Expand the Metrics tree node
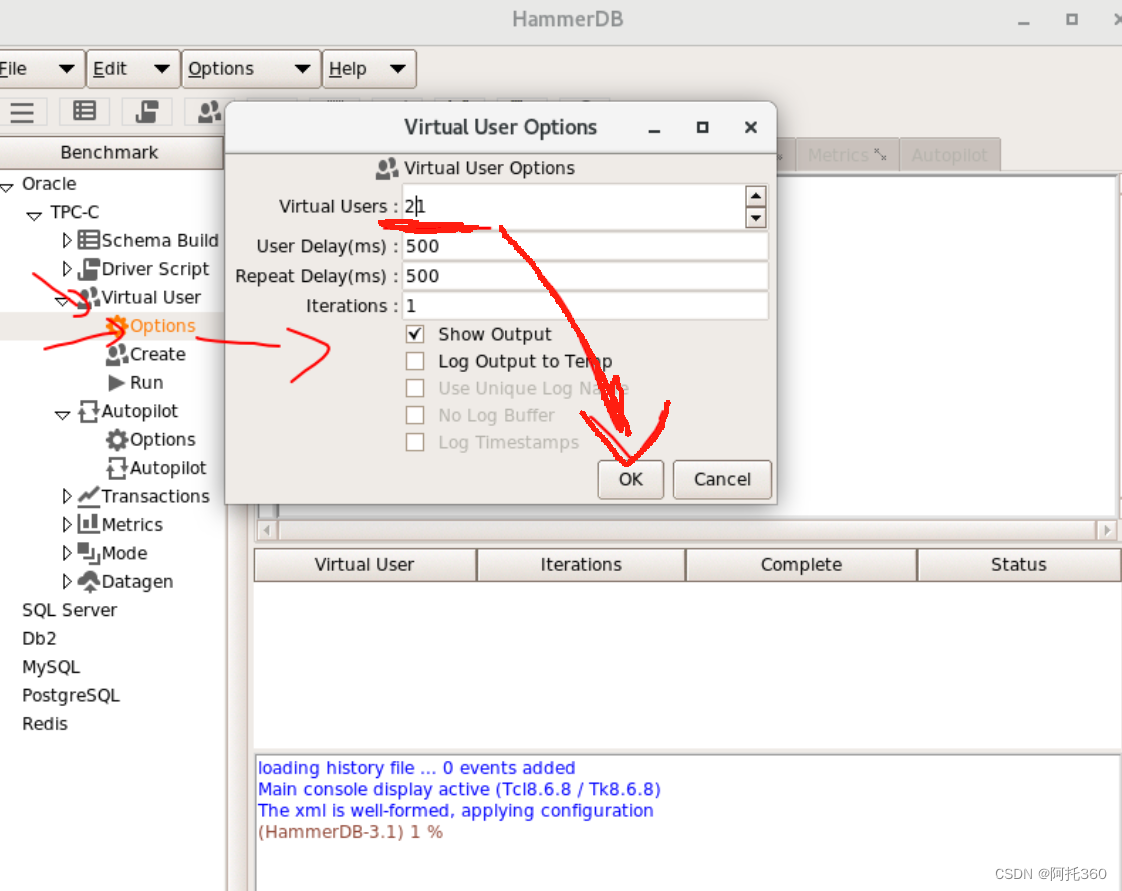 tap(67, 525)
